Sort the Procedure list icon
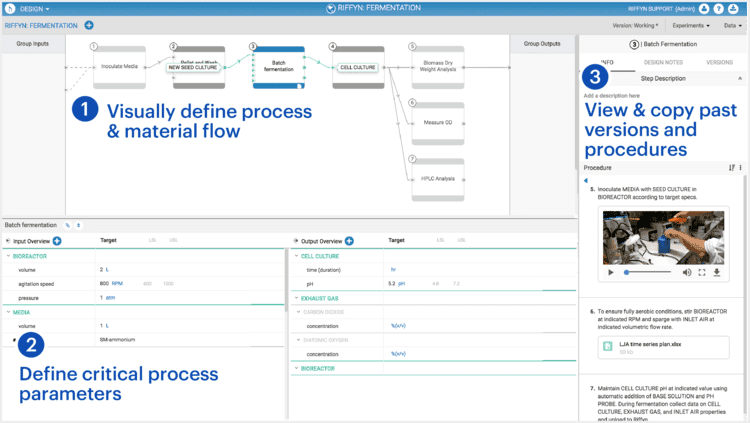 coord(731,168)
